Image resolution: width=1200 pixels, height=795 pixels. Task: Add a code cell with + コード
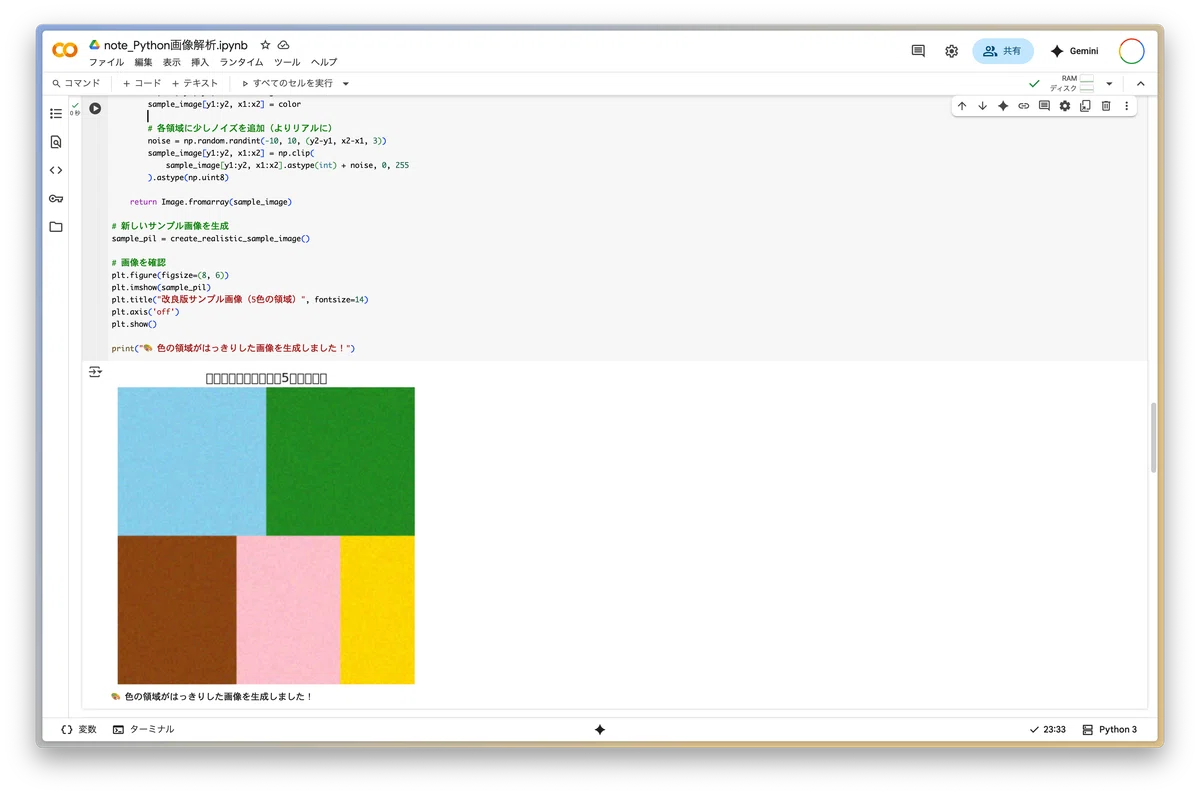pos(142,84)
